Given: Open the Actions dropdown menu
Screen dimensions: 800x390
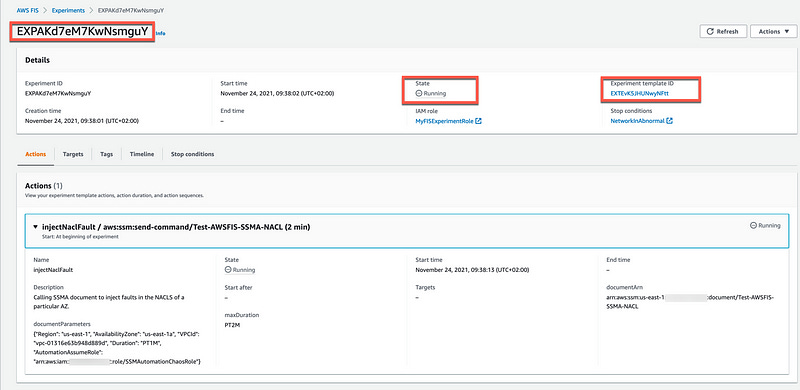Looking at the screenshot, I should coord(773,31).
